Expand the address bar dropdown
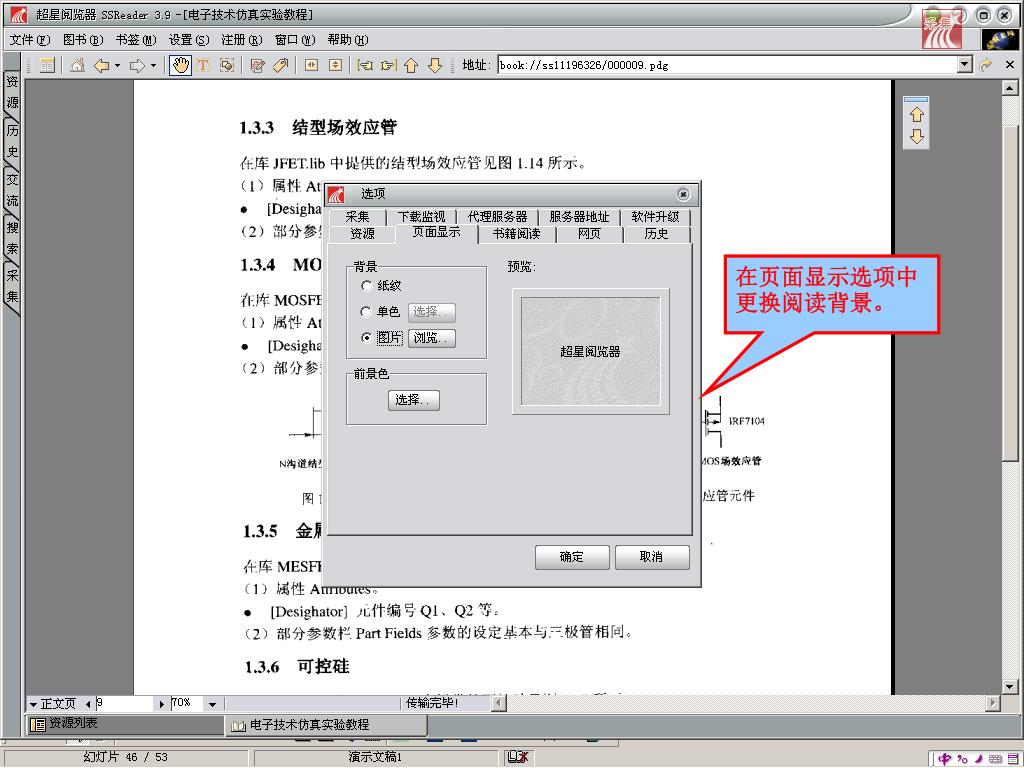Screen dimensions: 1024x768 [x=965, y=65]
